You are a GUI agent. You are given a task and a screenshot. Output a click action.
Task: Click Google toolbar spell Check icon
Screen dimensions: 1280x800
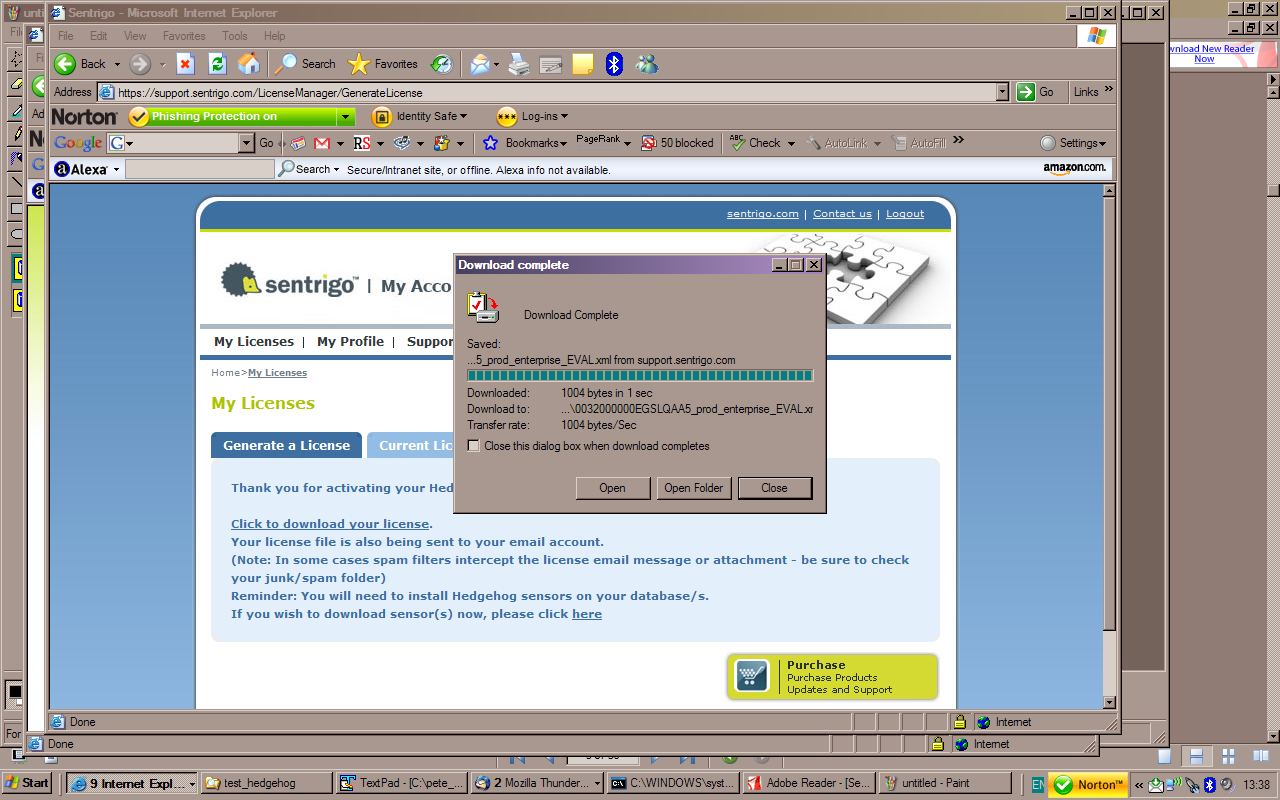[738, 143]
